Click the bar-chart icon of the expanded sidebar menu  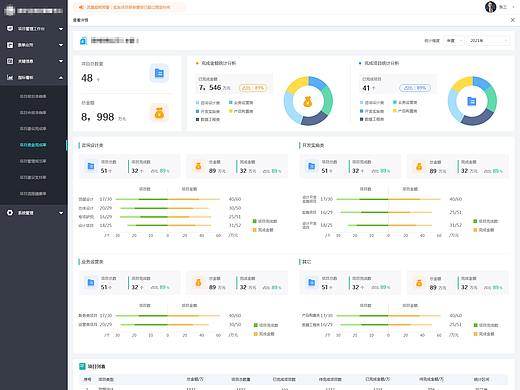[10, 77]
